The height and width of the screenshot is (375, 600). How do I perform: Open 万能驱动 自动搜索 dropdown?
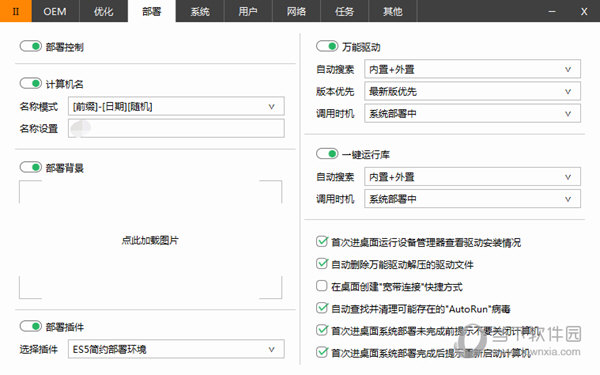pyautogui.click(x=472, y=69)
